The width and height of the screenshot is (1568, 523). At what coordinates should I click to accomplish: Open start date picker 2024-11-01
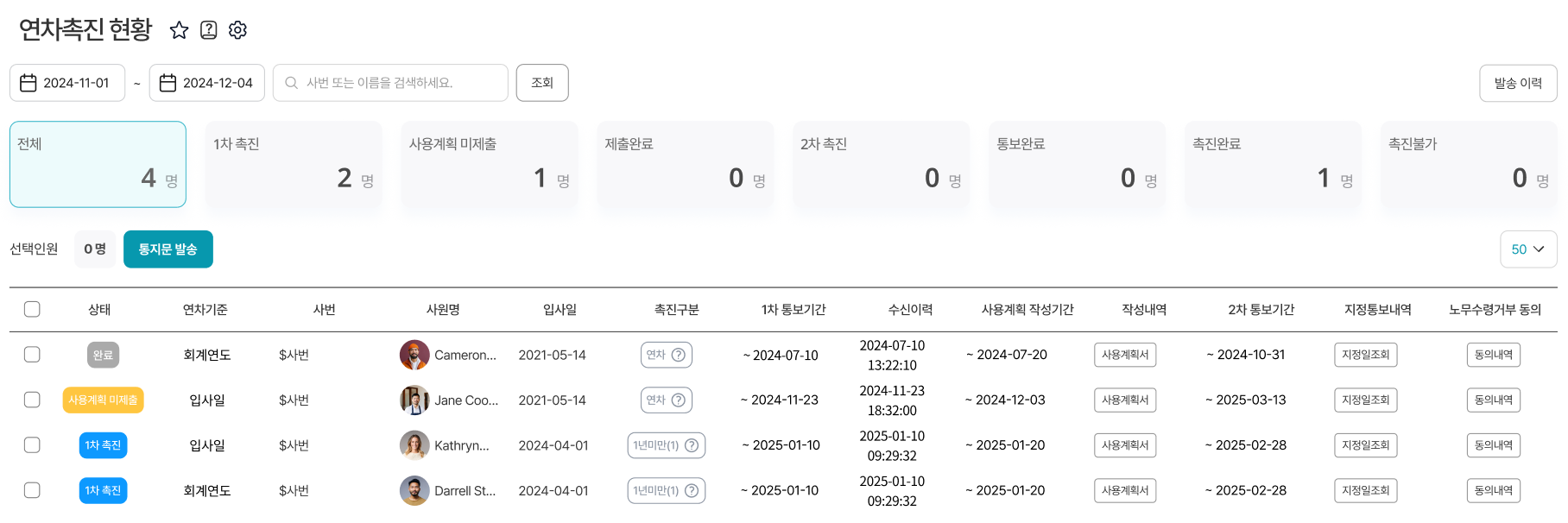coord(76,83)
